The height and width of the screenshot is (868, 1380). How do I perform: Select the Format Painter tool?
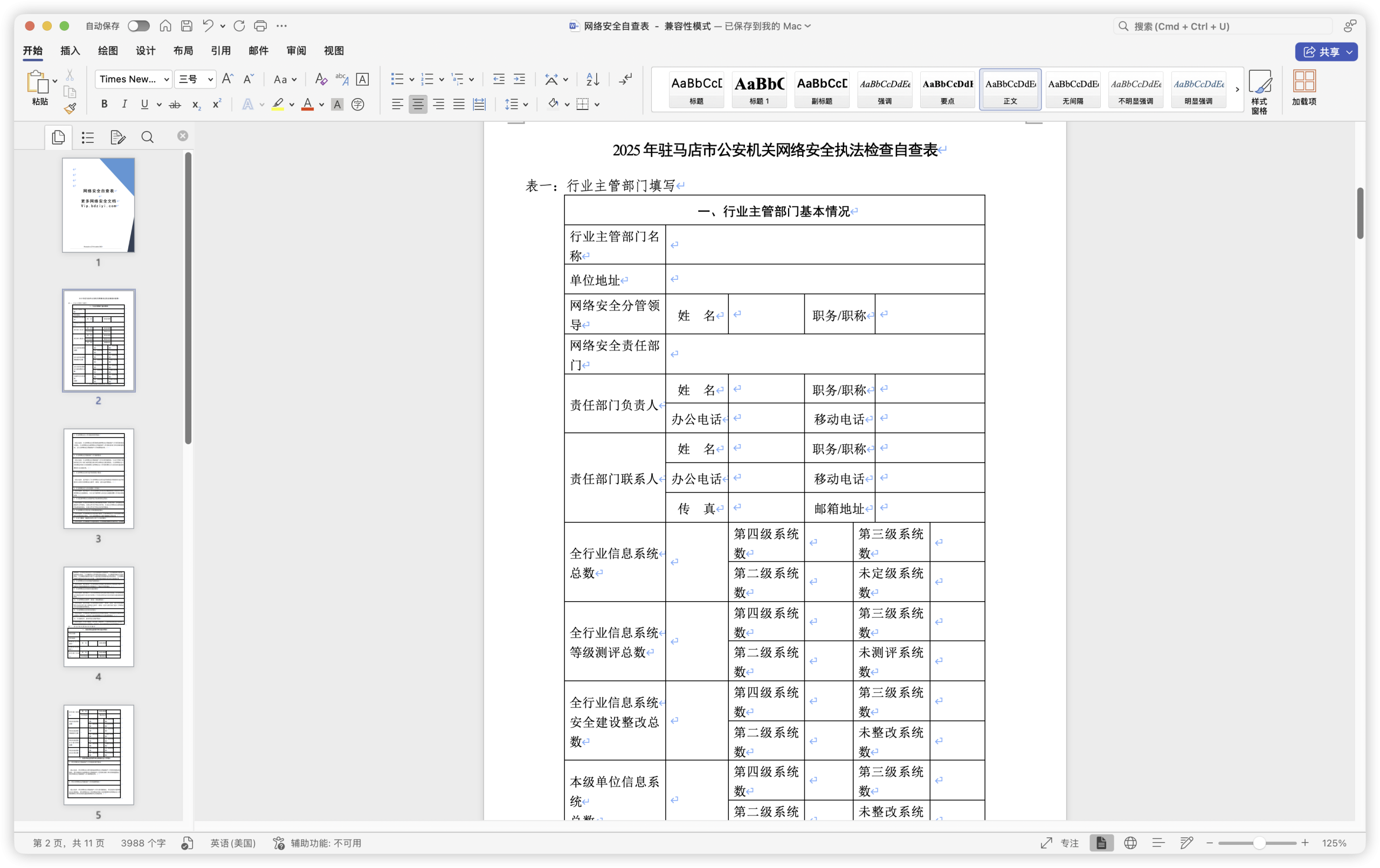(x=70, y=108)
